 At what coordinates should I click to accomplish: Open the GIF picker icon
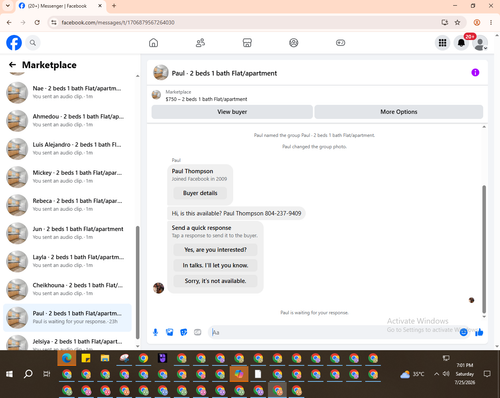click(198, 332)
